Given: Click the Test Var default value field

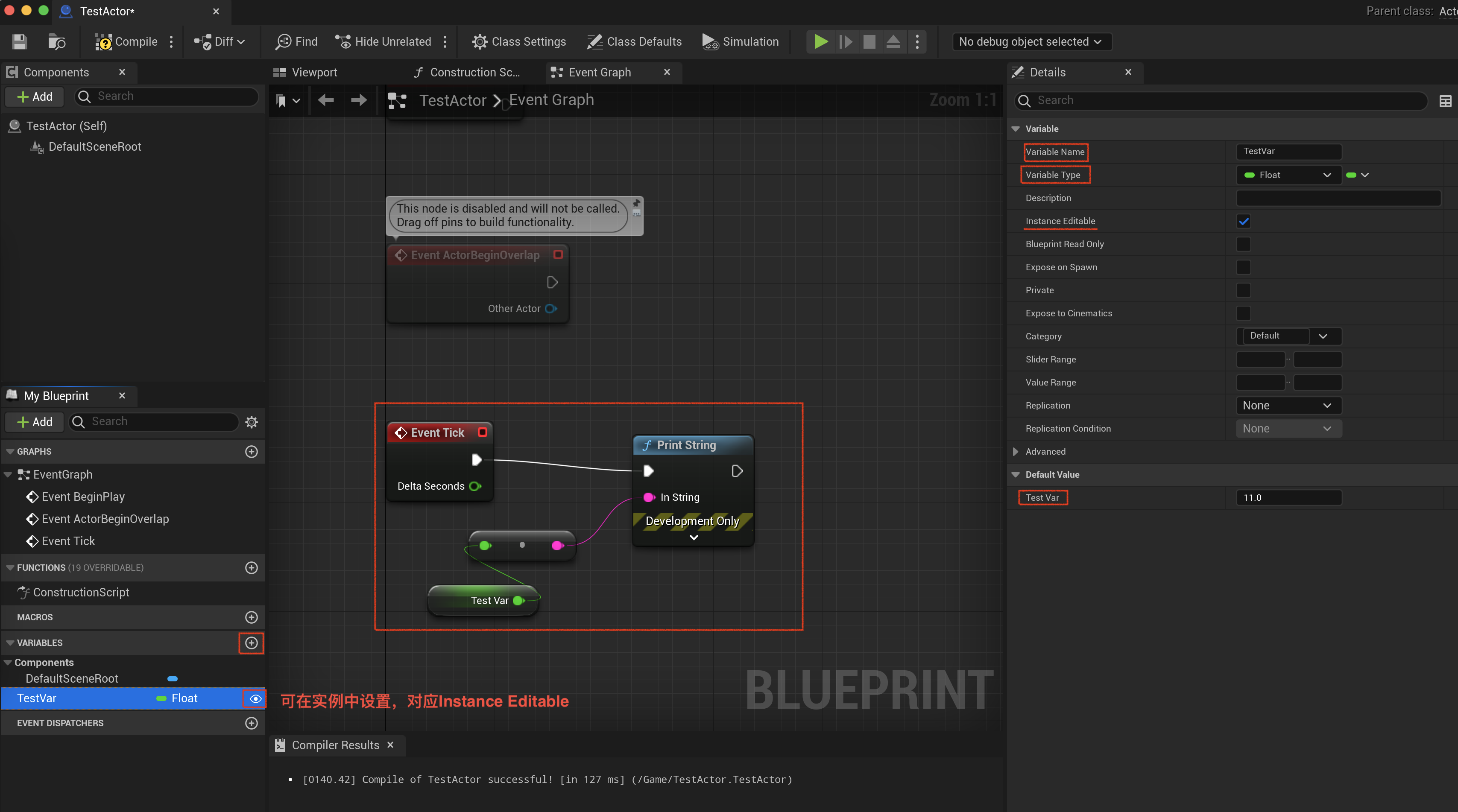Looking at the screenshot, I should [x=1288, y=498].
